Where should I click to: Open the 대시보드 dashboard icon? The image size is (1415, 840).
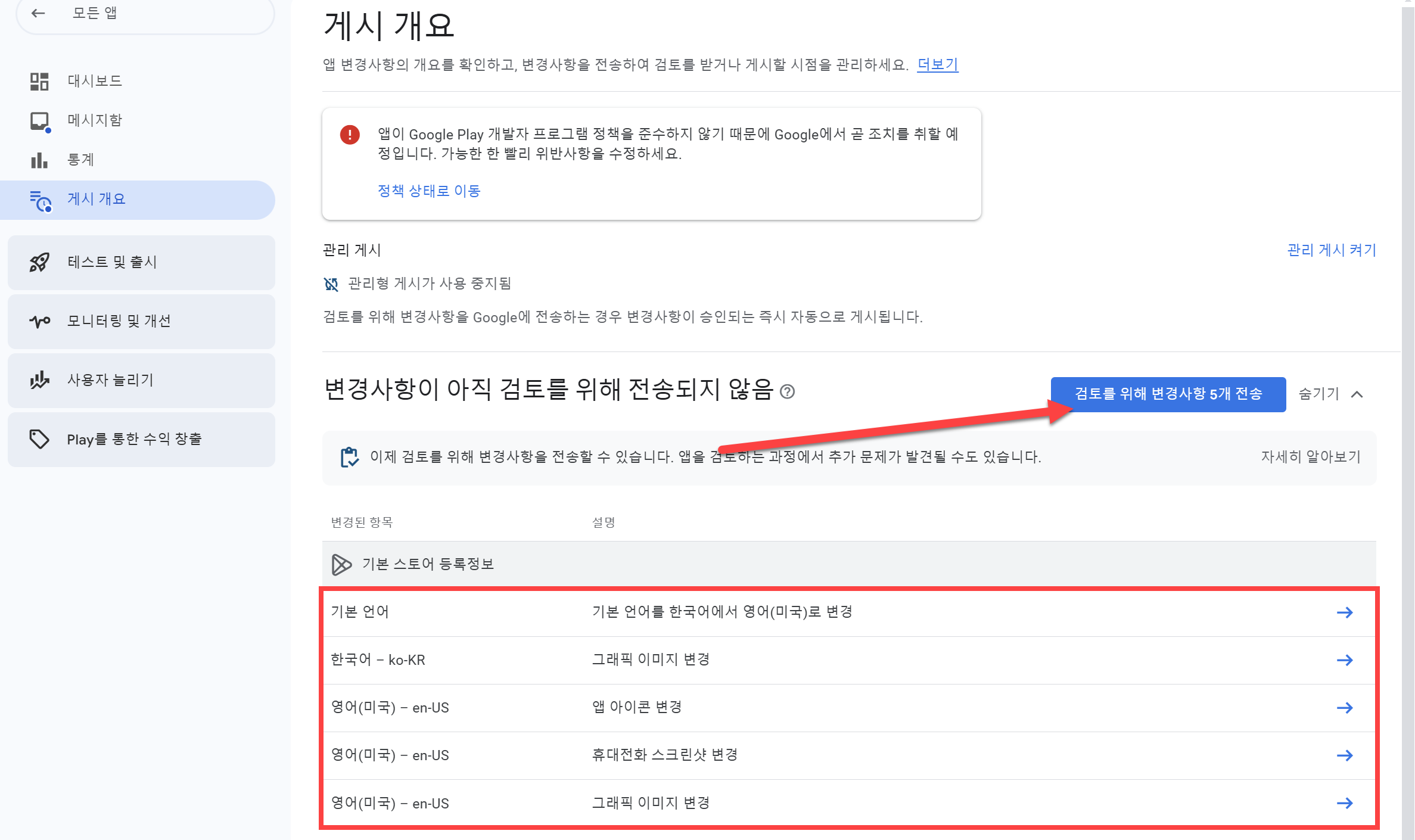coord(39,81)
